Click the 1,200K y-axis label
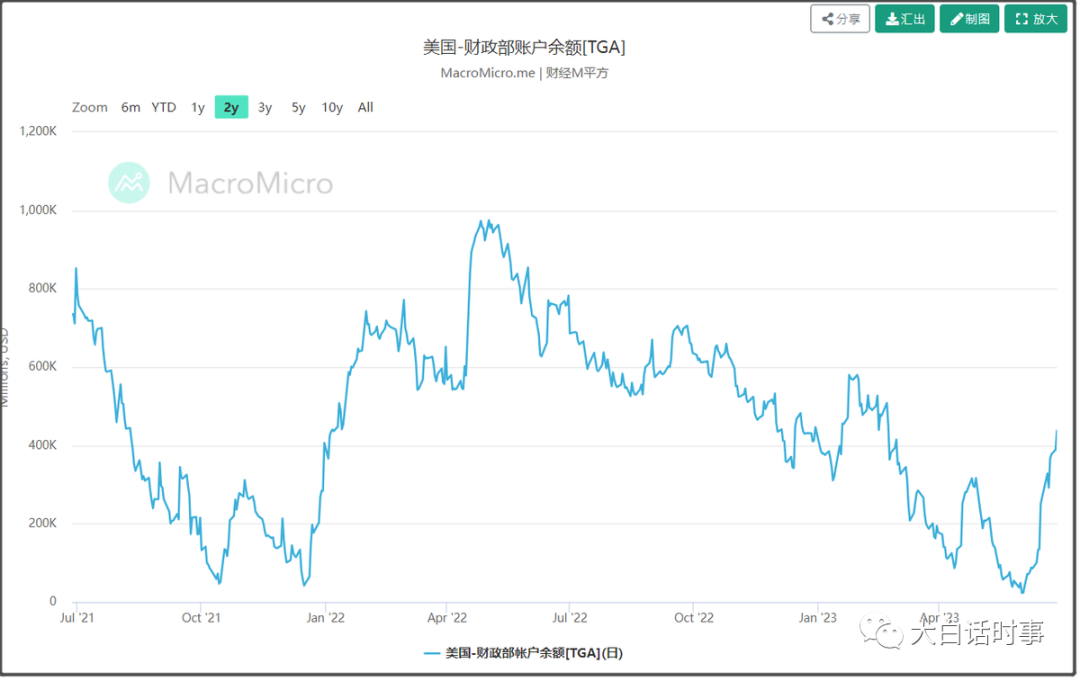The width and height of the screenshot is (1080, 681). [x=38, y=131]
